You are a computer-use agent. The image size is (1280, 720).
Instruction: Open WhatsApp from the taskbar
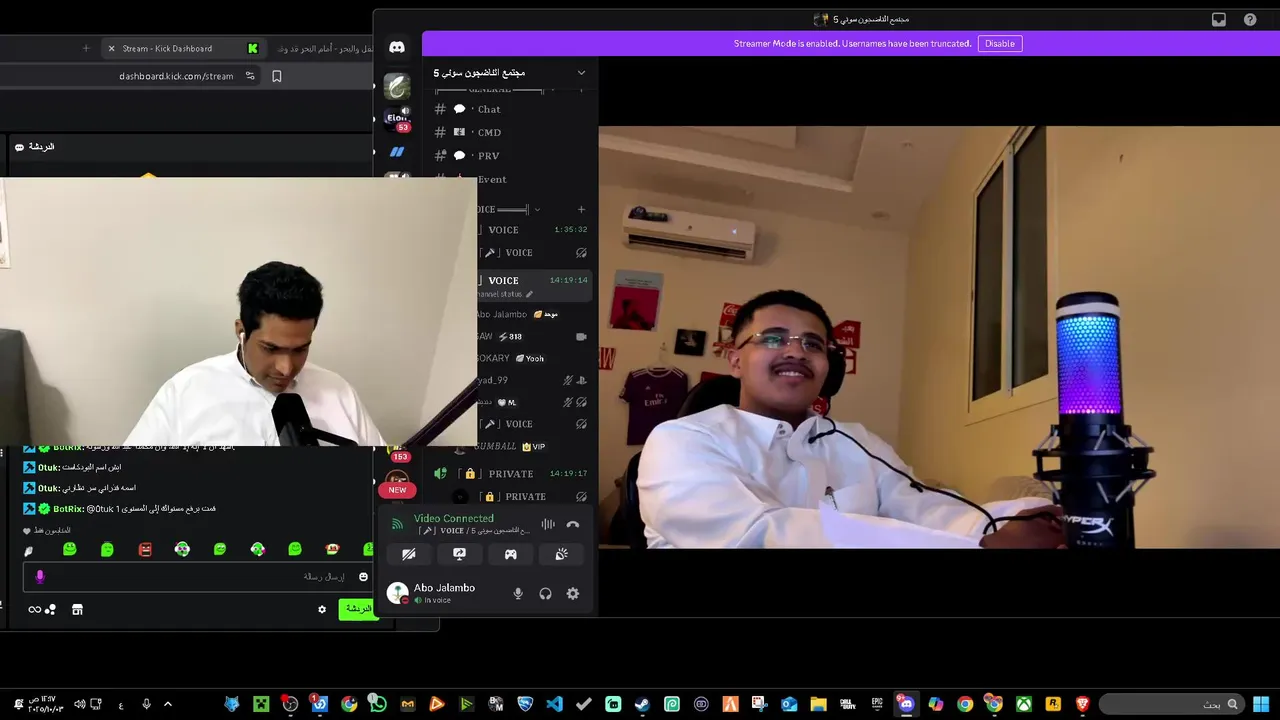pyautogui.click(x=378, y=704)
